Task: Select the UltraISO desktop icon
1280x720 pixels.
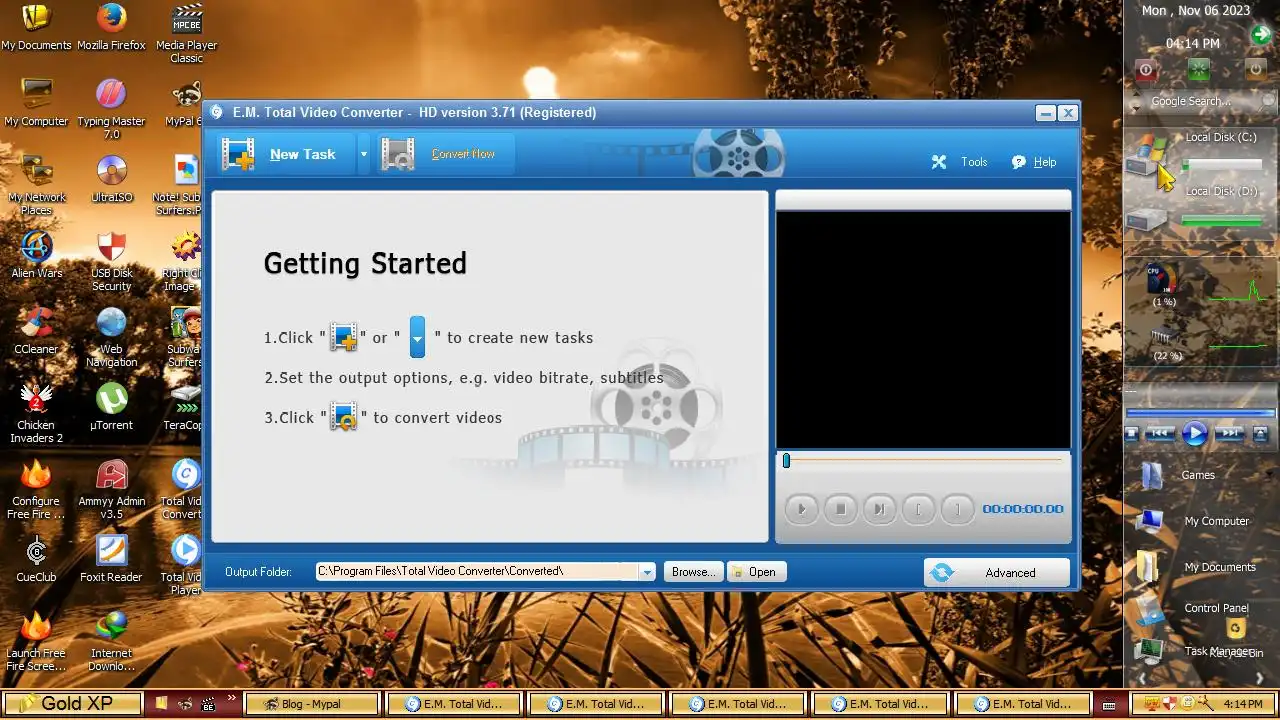Action: coord(111,179)
